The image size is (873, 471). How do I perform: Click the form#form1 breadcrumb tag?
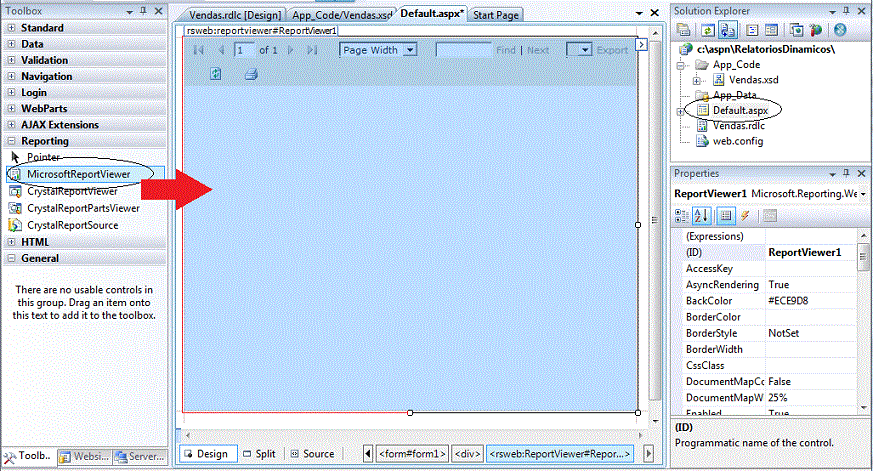tap(411, 454)
